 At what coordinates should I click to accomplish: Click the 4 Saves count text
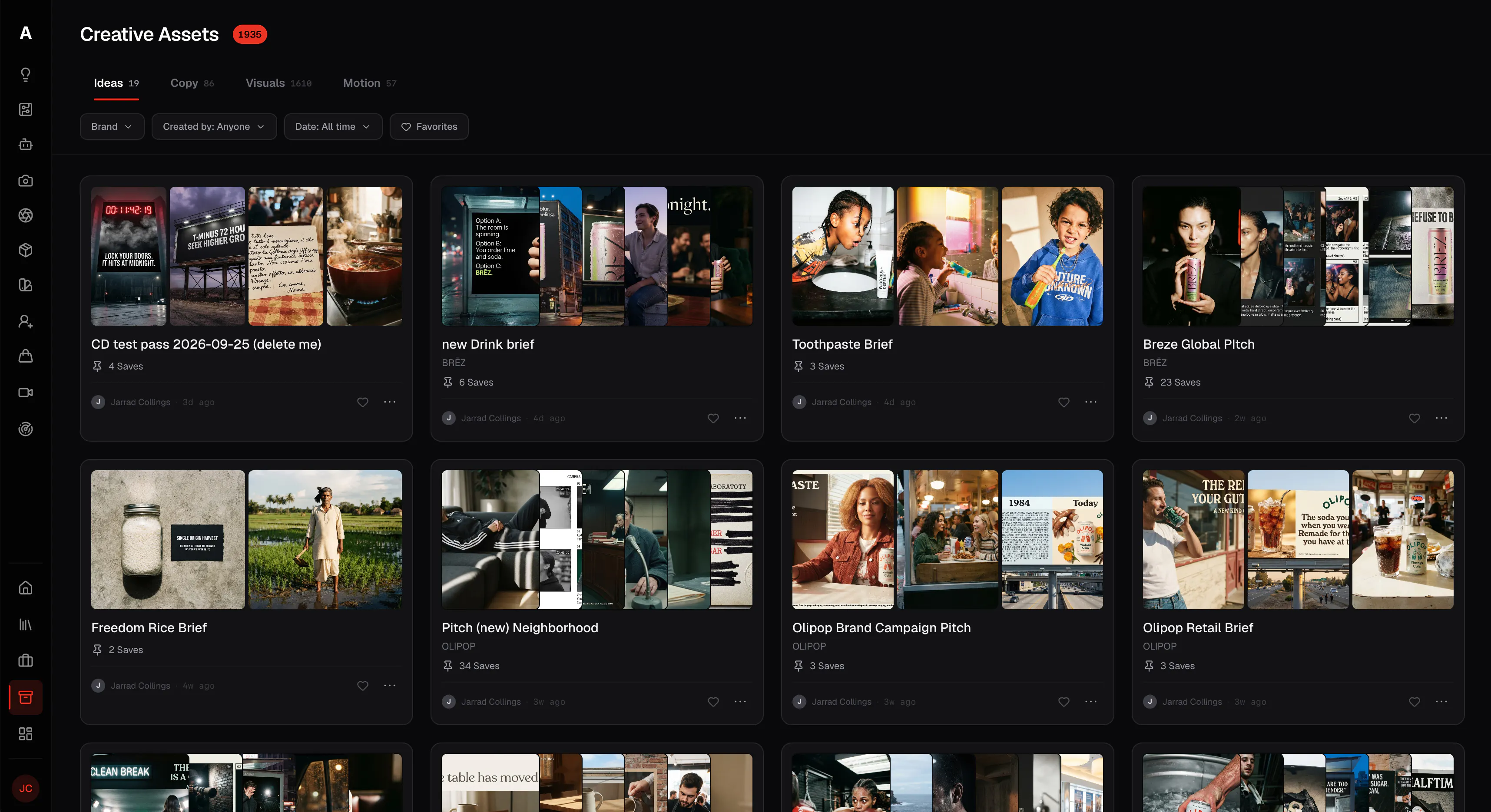coord(126,366)
